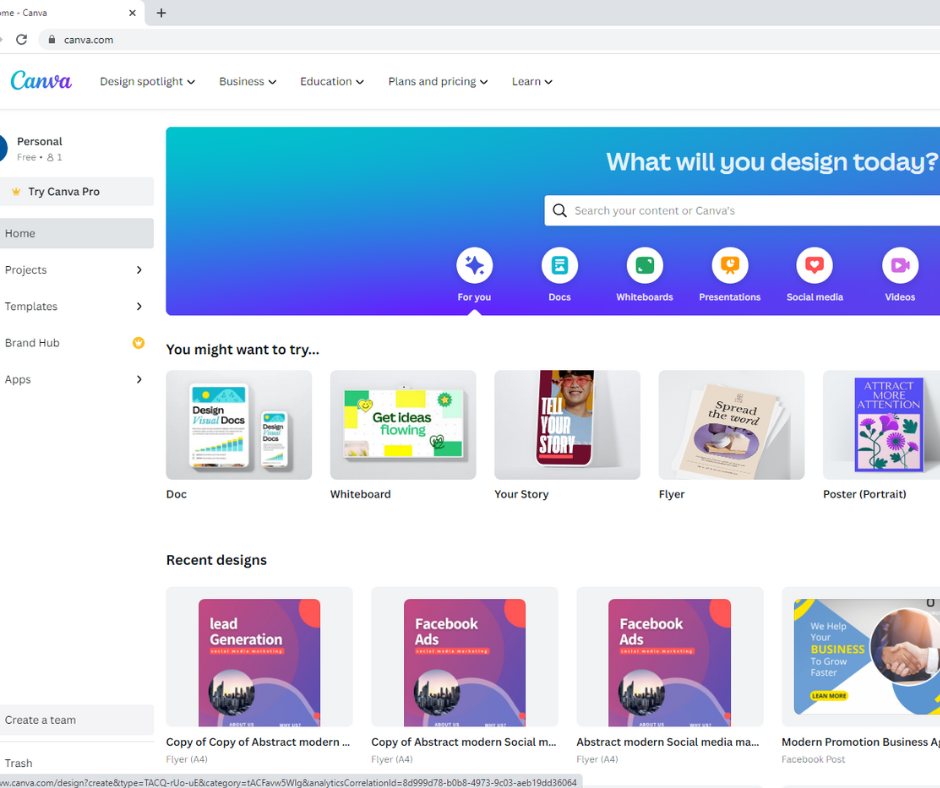Close the Canva browser tab
Screen dimensions: 940x788
(132, 13)
